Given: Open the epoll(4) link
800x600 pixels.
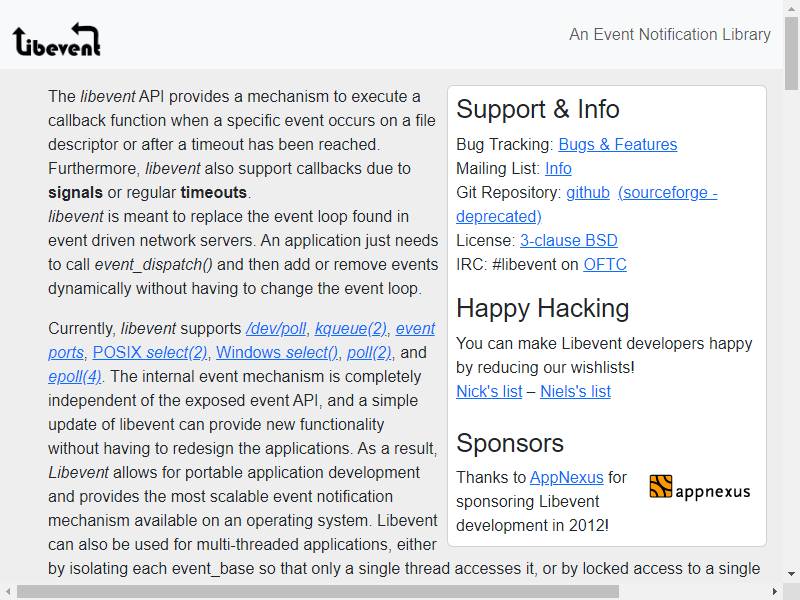Looking at the screenshot, I should tap(74, 377).
